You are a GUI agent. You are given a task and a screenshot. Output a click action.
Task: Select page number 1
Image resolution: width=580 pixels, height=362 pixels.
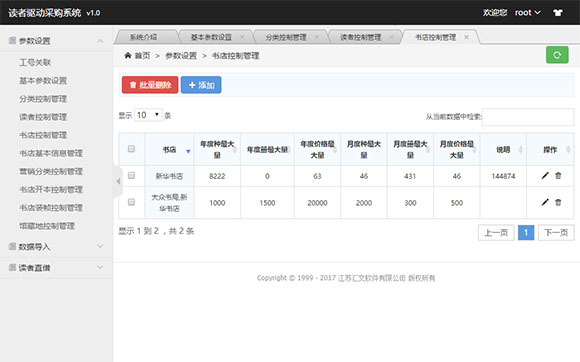(526, 233)
